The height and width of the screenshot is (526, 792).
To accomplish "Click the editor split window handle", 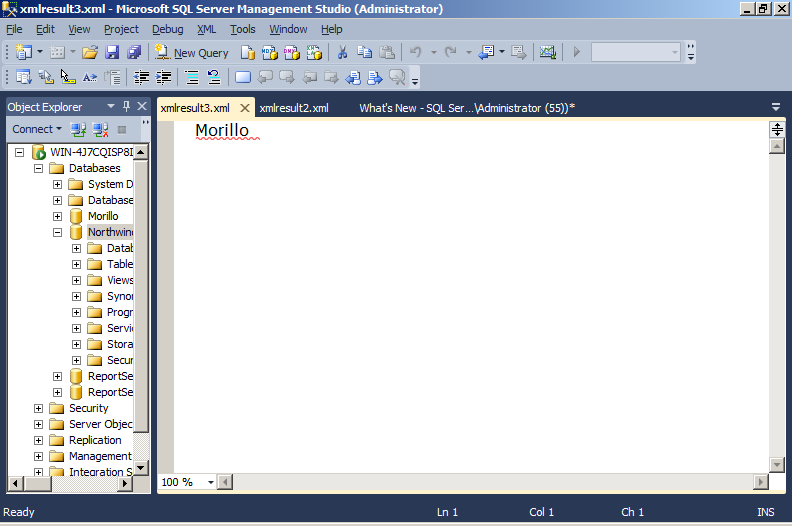I will (x=777, y=129).
